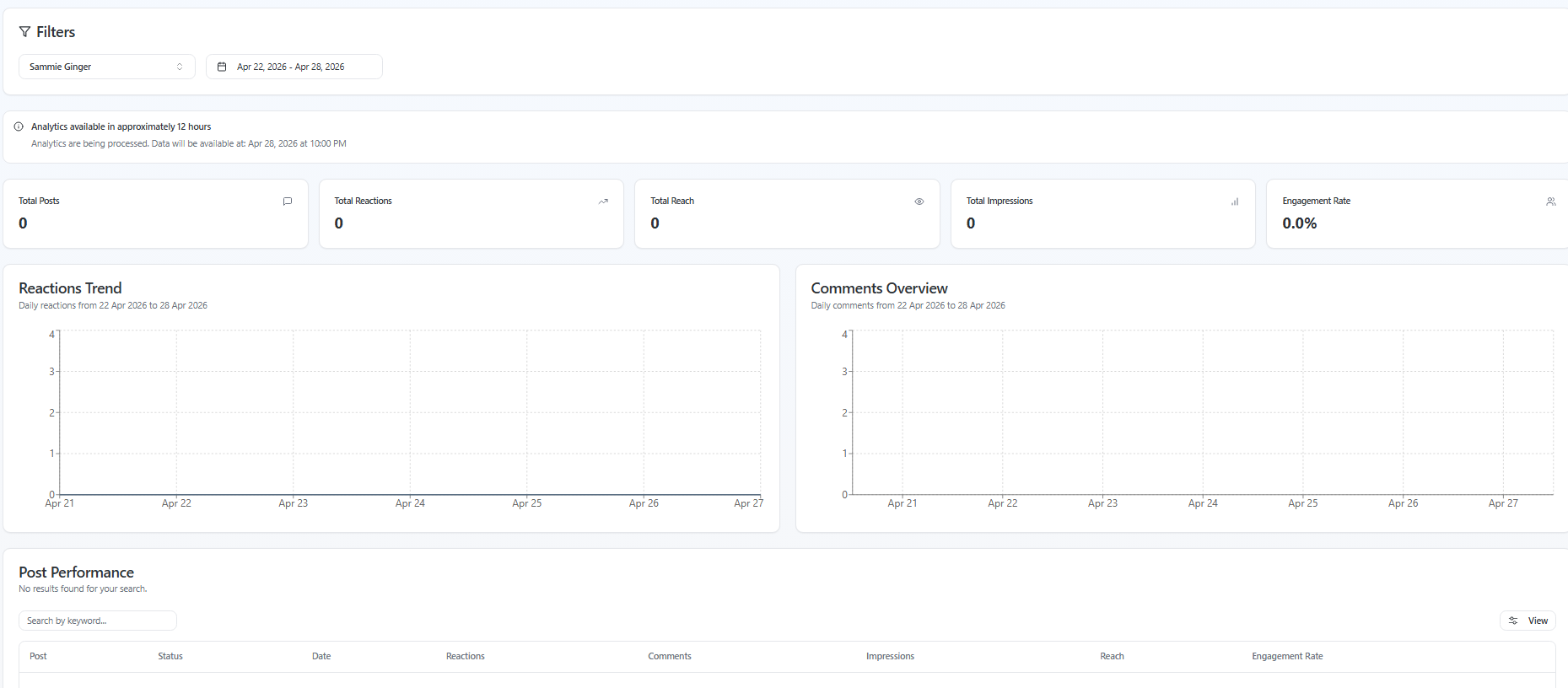
Task: Click the calendar icon in date picker
Action: coord(222,67)
